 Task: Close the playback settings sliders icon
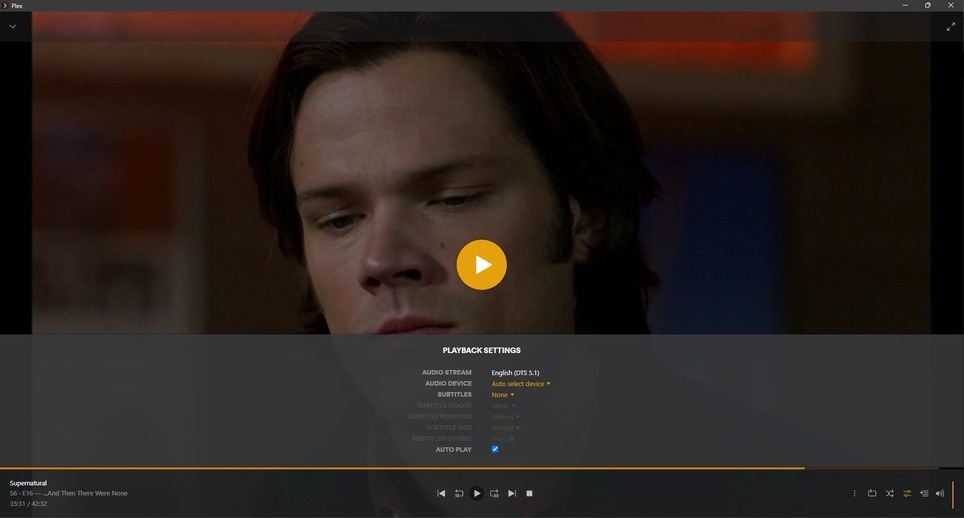point(907,493)
